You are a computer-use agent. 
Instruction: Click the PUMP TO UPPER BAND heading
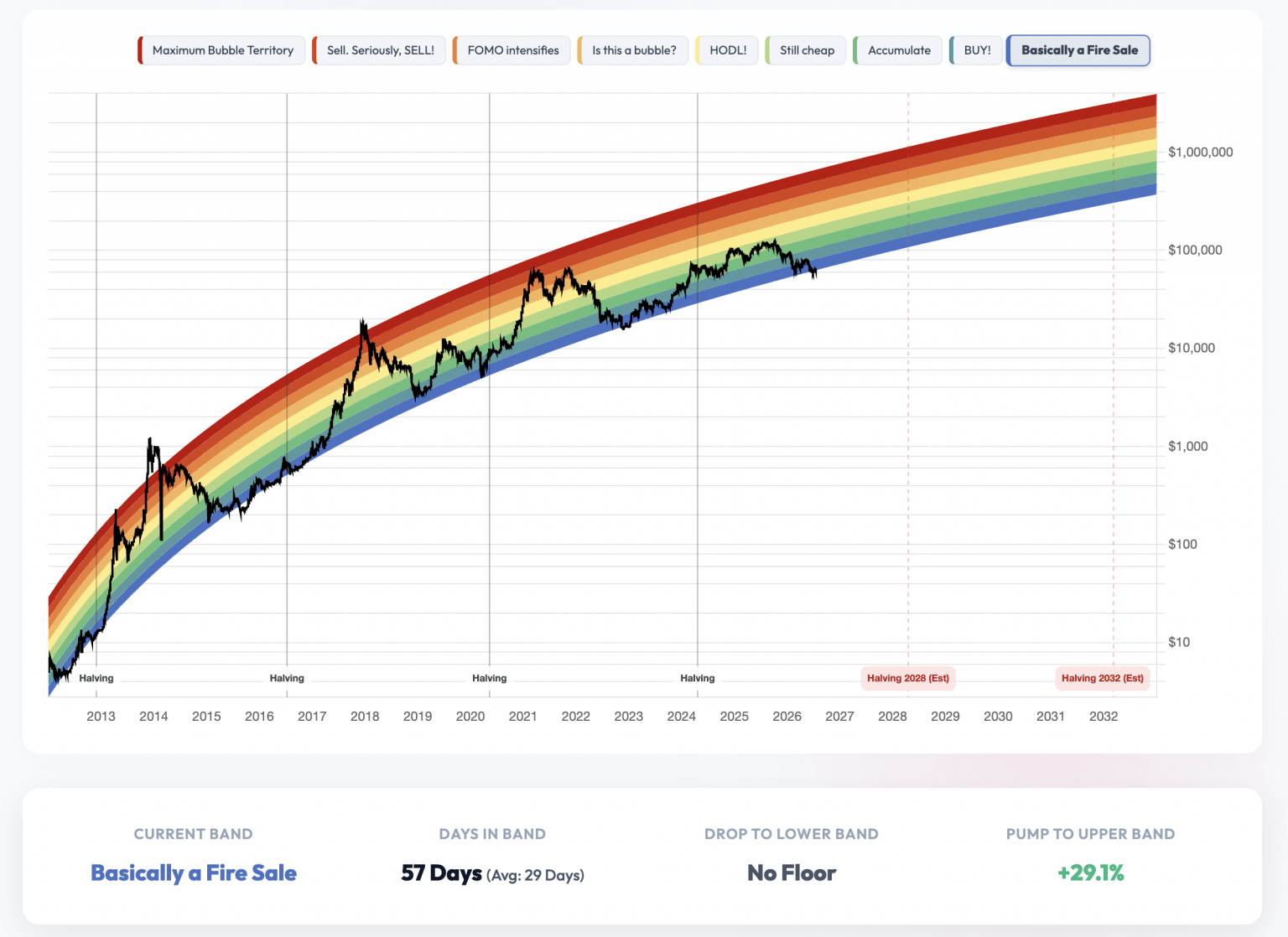coord(1091,834)
